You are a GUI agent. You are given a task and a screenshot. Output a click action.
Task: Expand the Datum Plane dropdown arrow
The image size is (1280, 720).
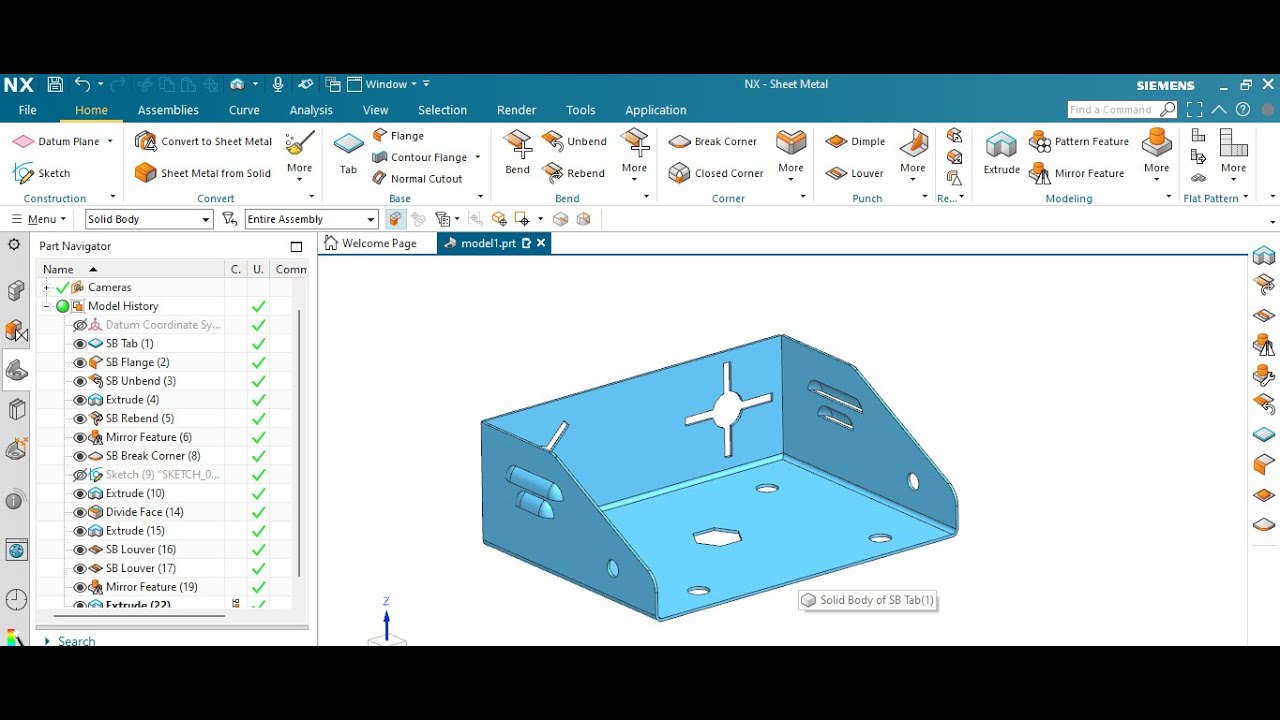[110, 141]
